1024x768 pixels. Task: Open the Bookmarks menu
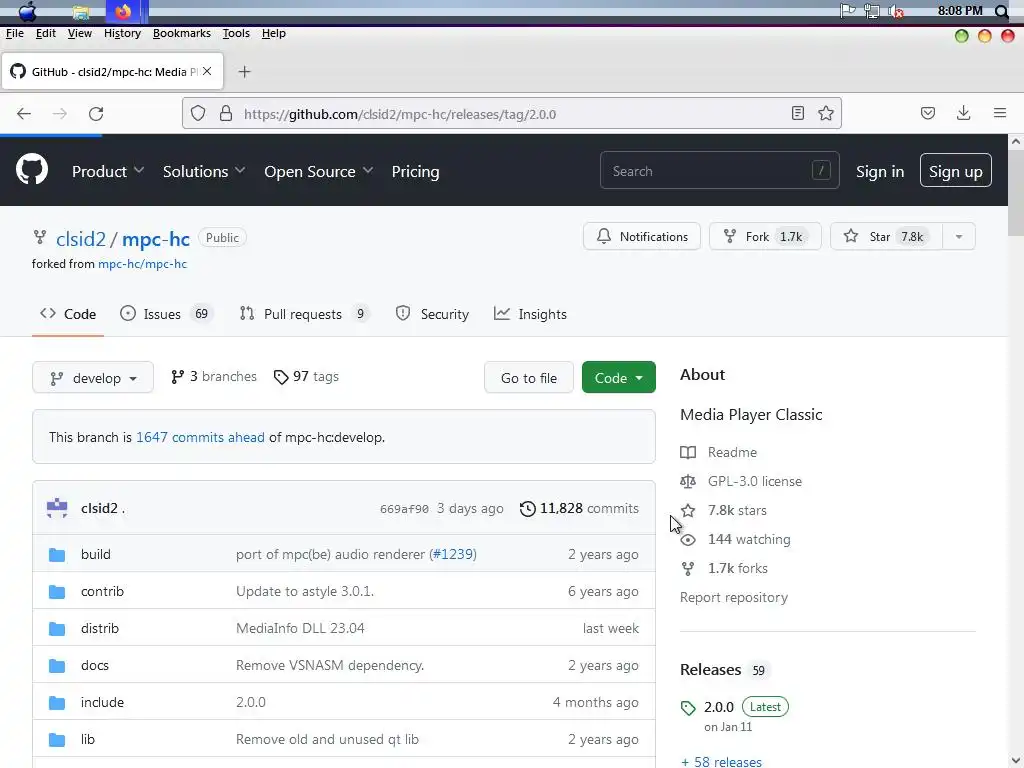click(x=182, y=33)
